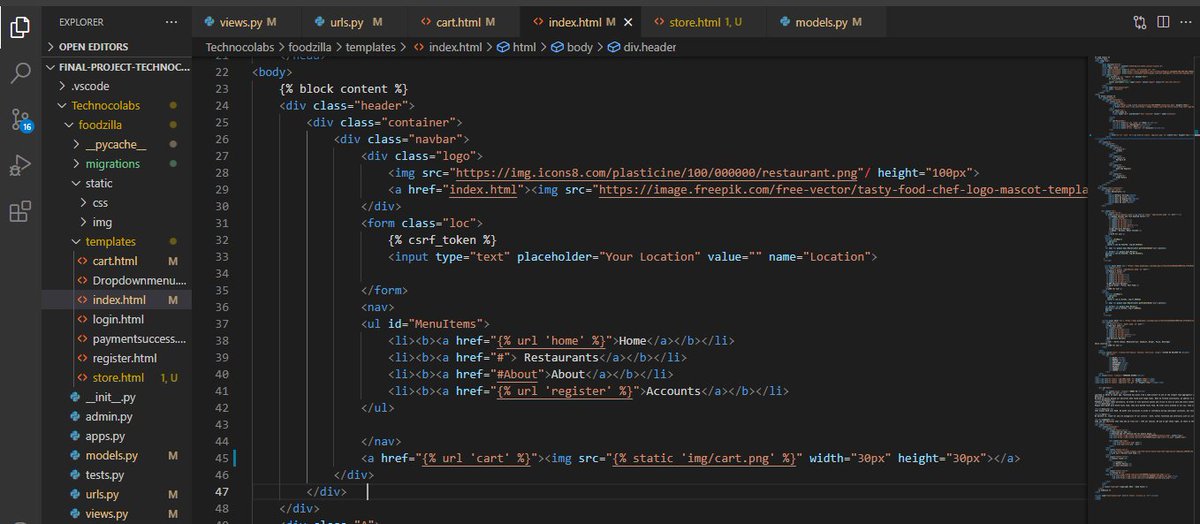Open cart.html in the file tree

coord(117,261)
